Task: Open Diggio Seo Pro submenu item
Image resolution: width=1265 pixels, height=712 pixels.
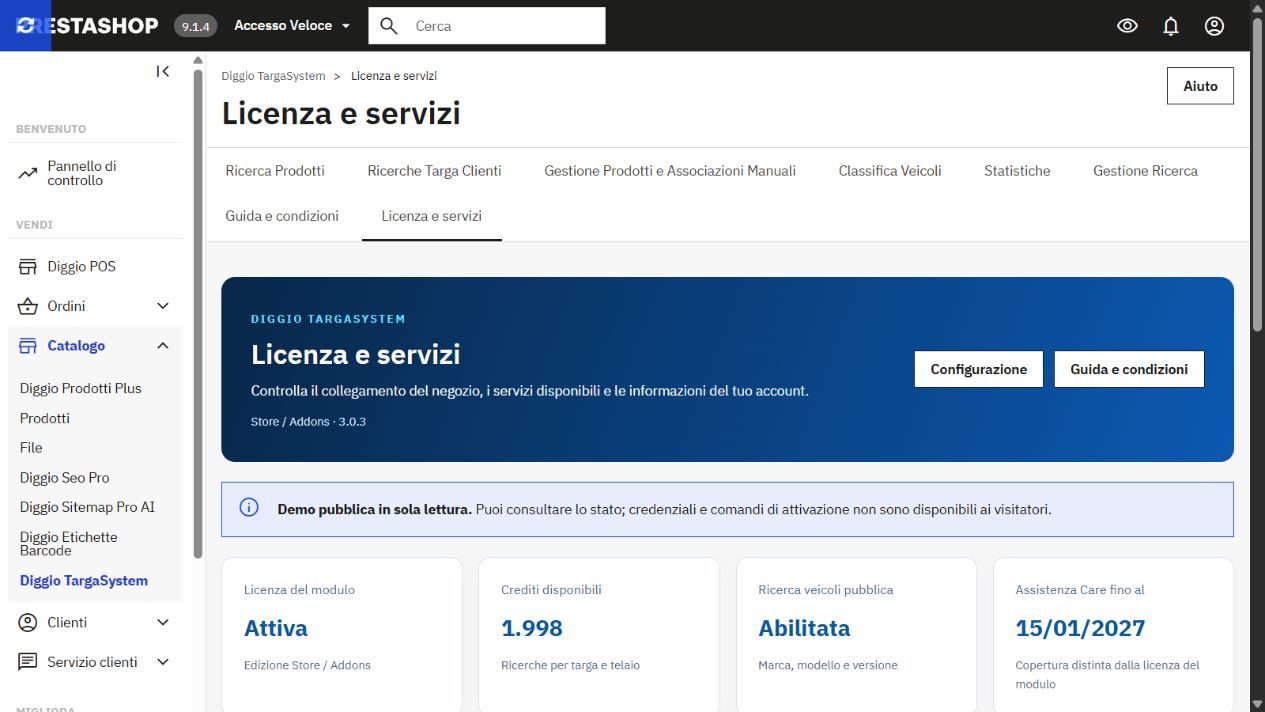Action: point(65,478)
